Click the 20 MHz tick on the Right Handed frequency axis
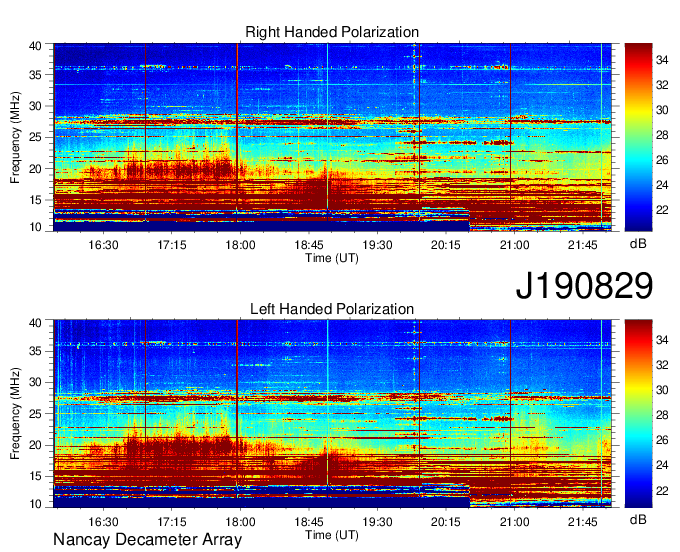The image size is (680, 552). pyautogui.click(x=36, y=169)
